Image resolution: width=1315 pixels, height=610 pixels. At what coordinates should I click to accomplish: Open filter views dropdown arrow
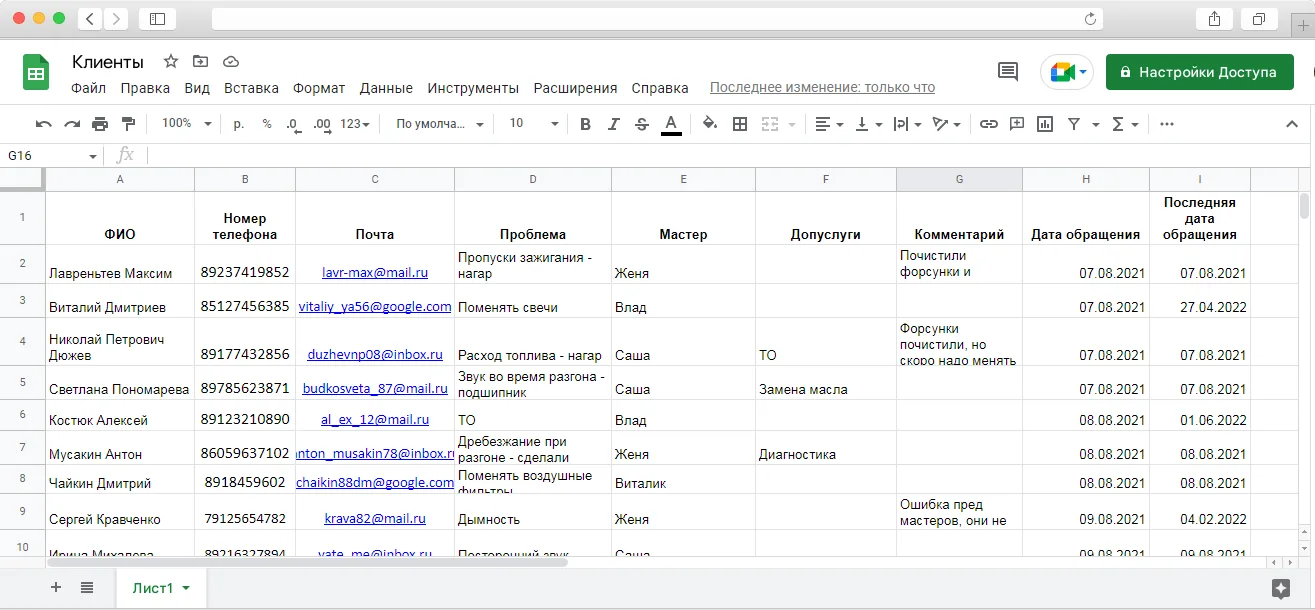pos(1096,124)
